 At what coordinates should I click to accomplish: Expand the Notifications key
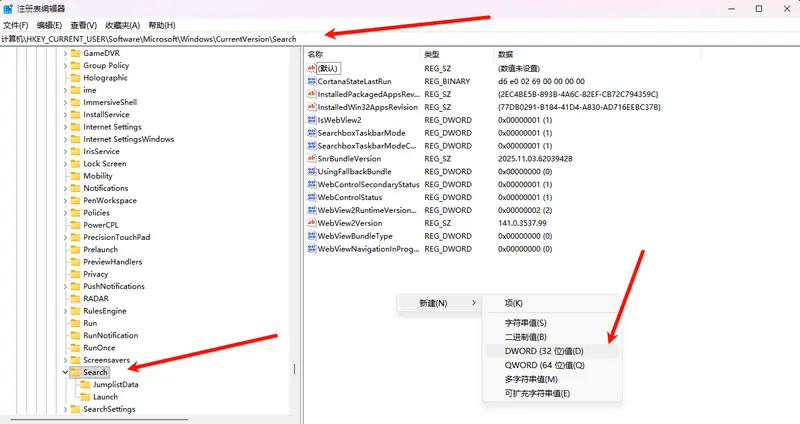click(x=65, y=188)
